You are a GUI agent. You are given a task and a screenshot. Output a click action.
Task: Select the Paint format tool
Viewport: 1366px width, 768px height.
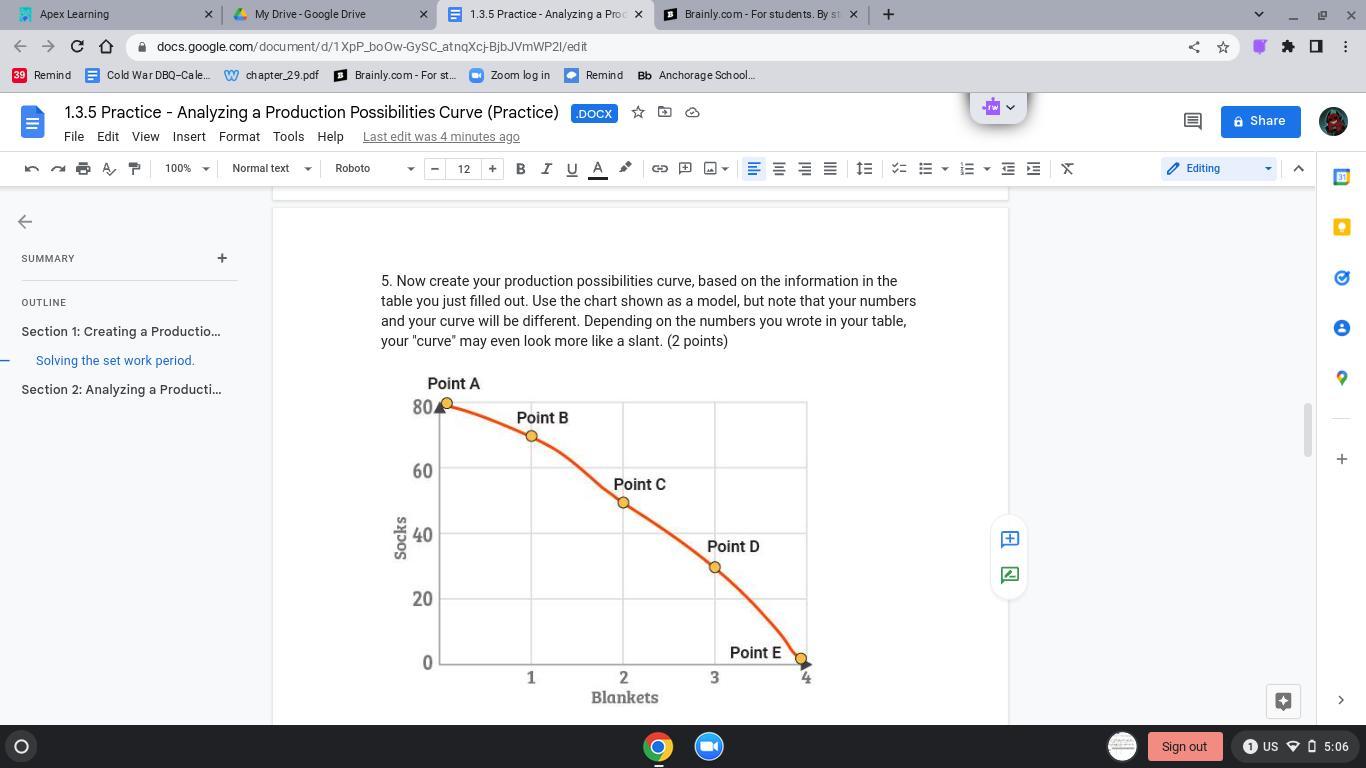coord(134,169)
